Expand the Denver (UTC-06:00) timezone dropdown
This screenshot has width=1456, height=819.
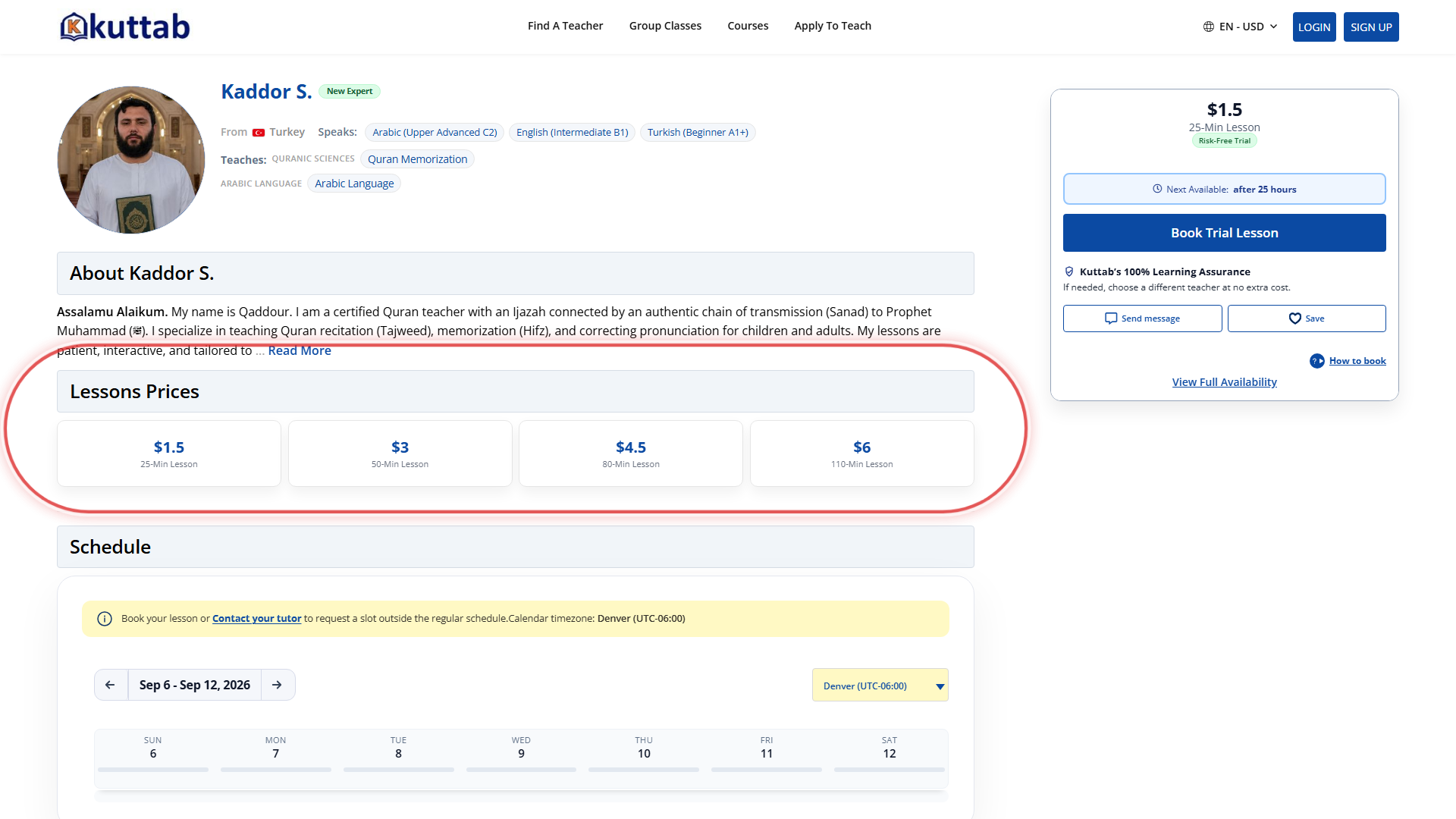pos(880,686)
